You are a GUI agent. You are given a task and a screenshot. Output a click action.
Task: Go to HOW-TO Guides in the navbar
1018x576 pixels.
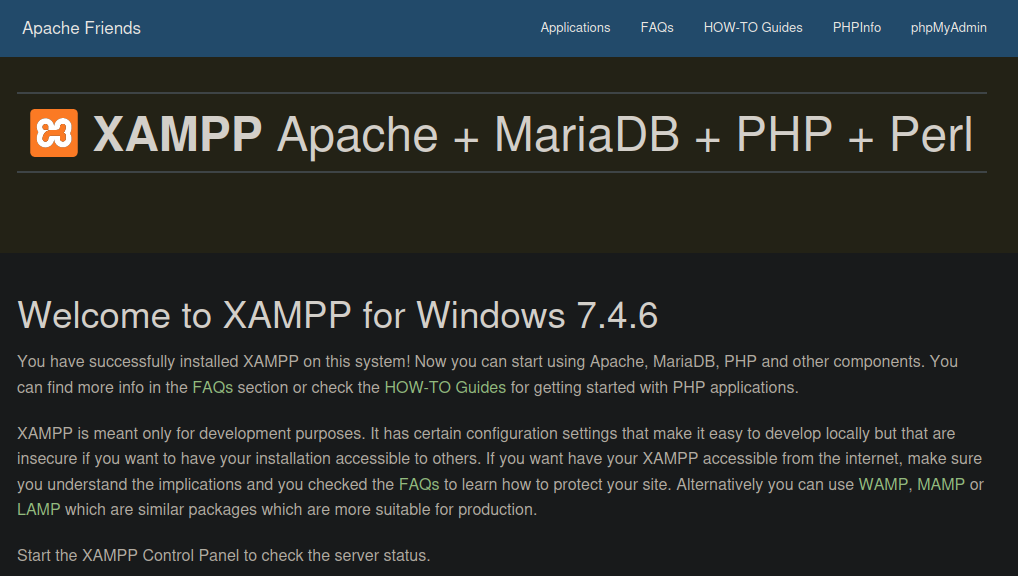[x=753, y=28]
